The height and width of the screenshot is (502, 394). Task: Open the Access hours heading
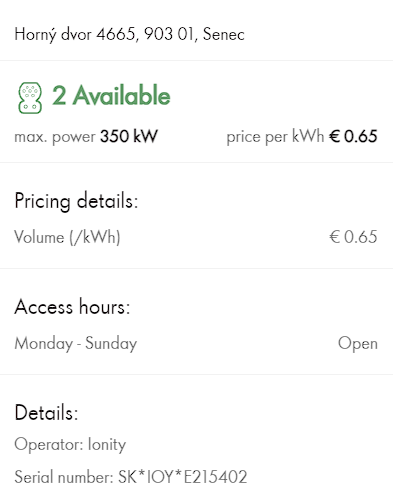[x=72, y=307]
